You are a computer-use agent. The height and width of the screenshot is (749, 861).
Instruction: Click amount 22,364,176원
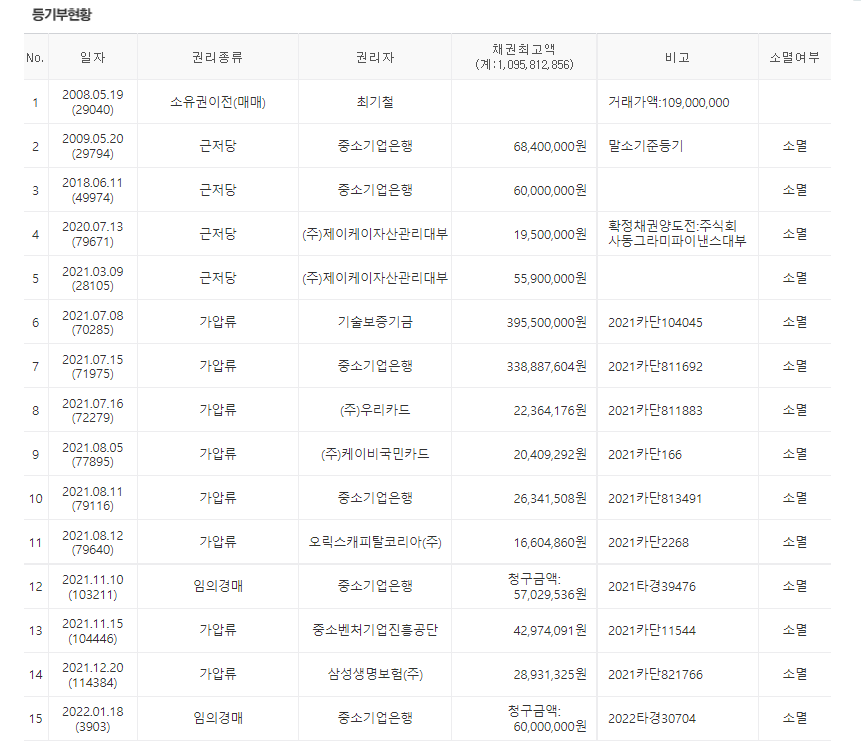(x=550, y=411)
